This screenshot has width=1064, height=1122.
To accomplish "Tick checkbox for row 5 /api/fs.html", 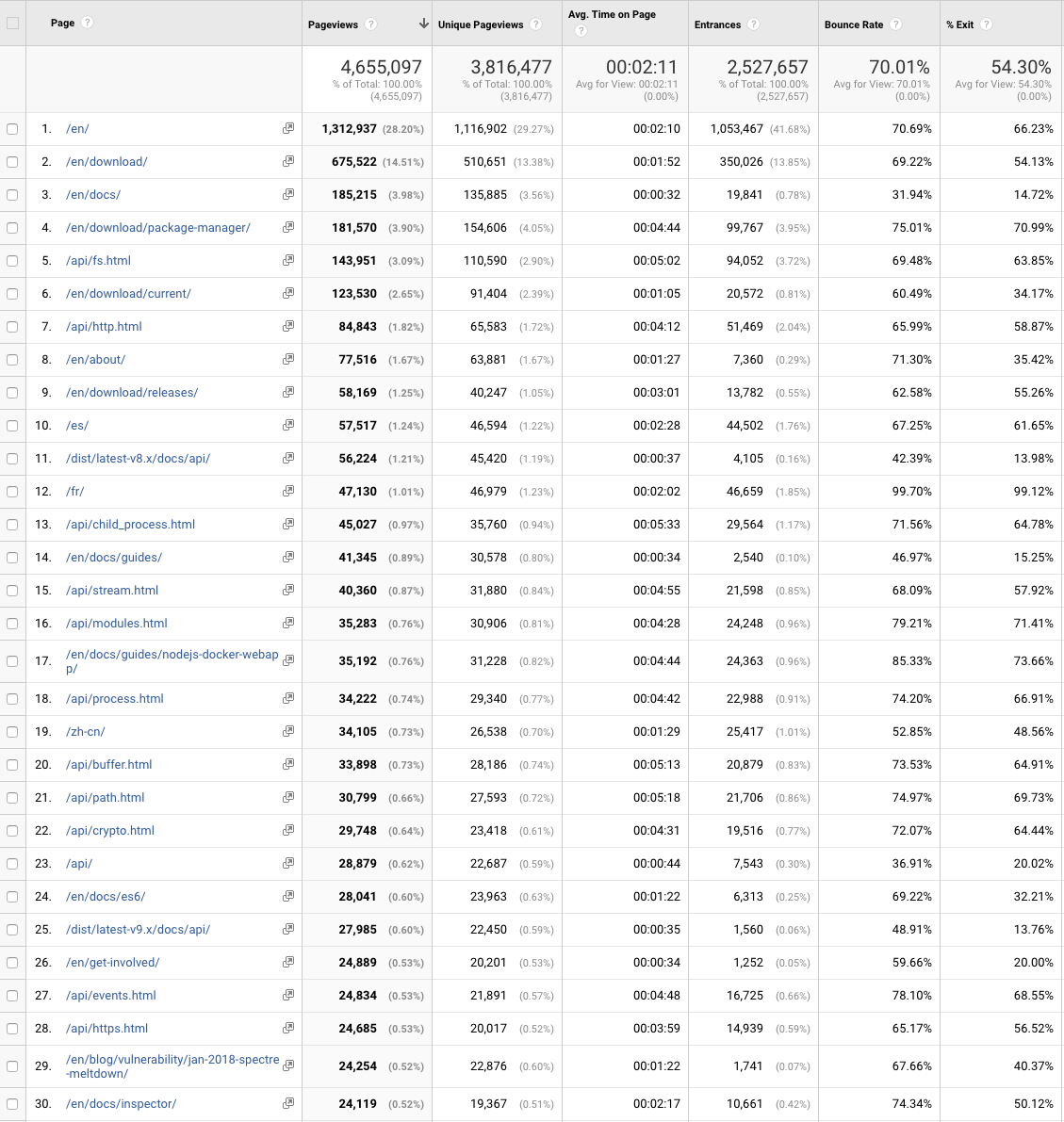I will pyautogui.click(x=12, y=261).
